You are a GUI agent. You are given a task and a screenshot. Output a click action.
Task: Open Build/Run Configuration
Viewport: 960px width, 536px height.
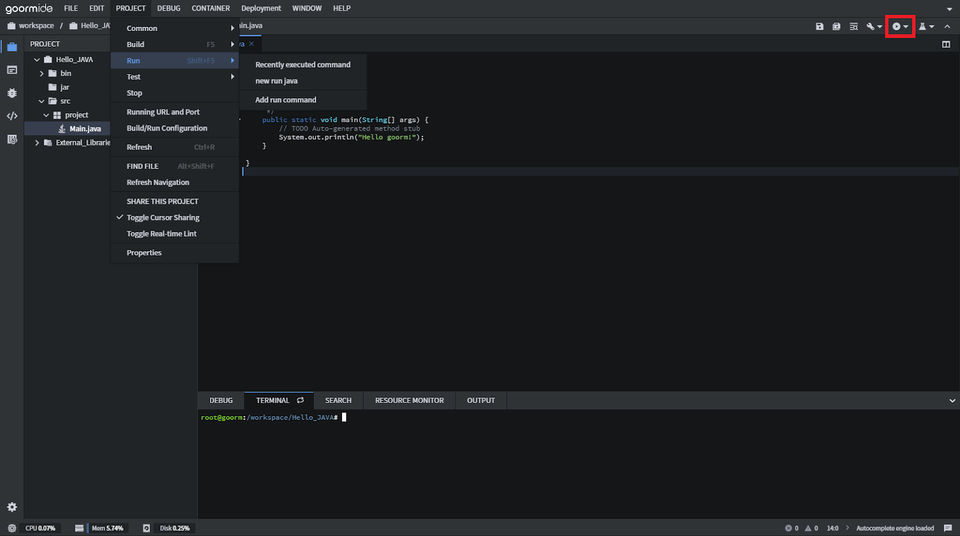[166, 128]
